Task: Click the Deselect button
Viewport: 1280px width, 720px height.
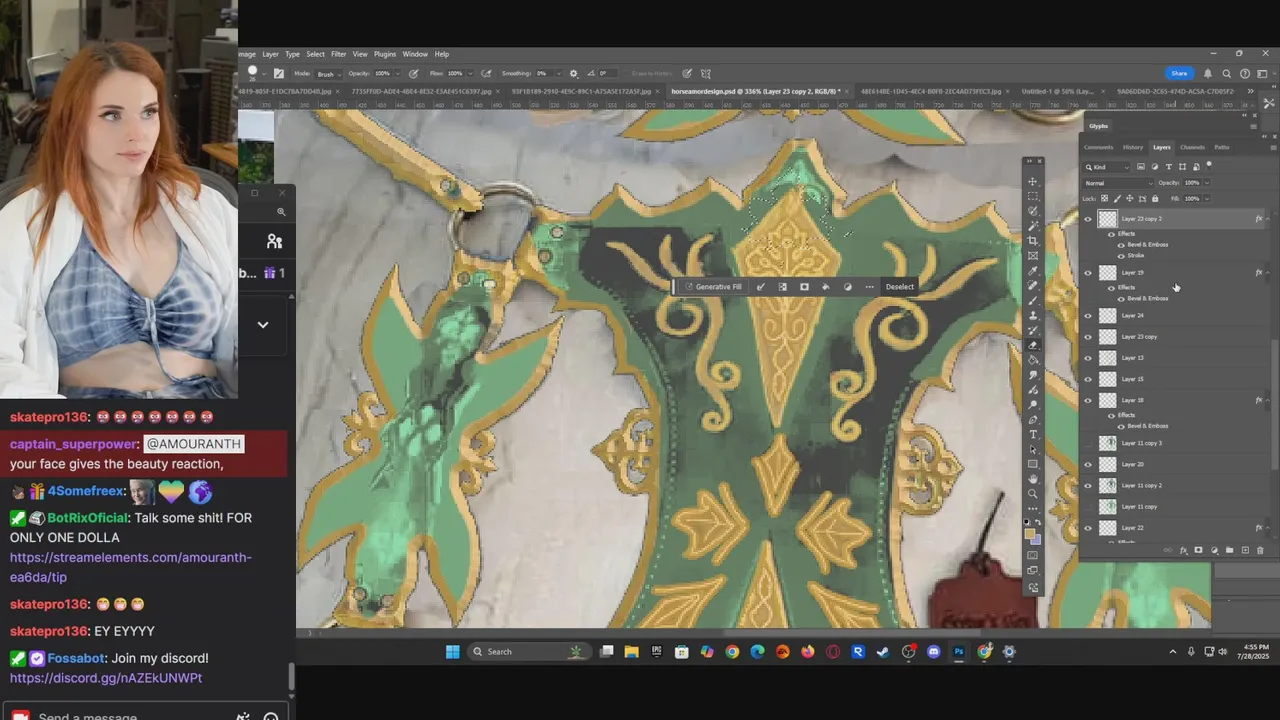Action: tap(899, 287)
